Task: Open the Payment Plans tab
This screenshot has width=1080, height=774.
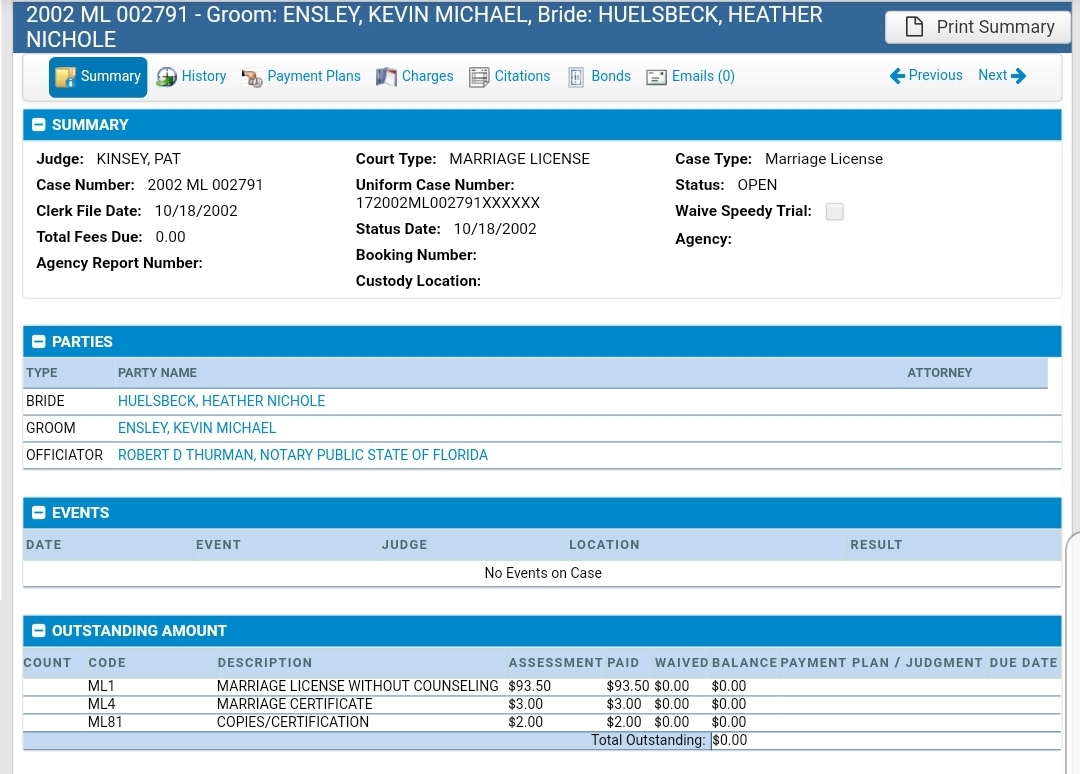Action: click(301, 76)
